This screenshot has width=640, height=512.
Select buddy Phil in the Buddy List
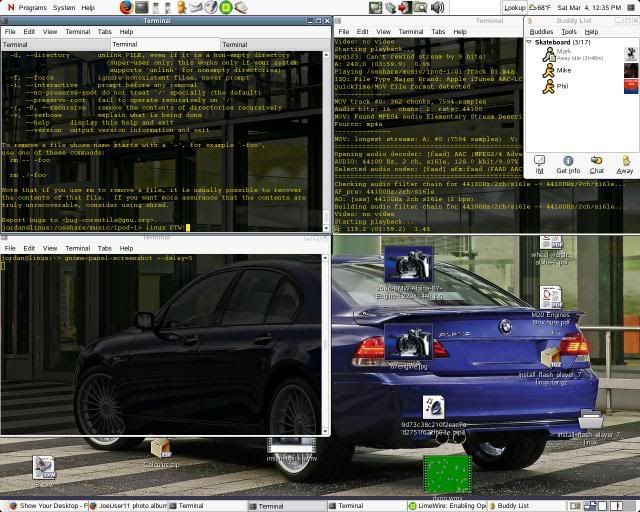(582, 86)
